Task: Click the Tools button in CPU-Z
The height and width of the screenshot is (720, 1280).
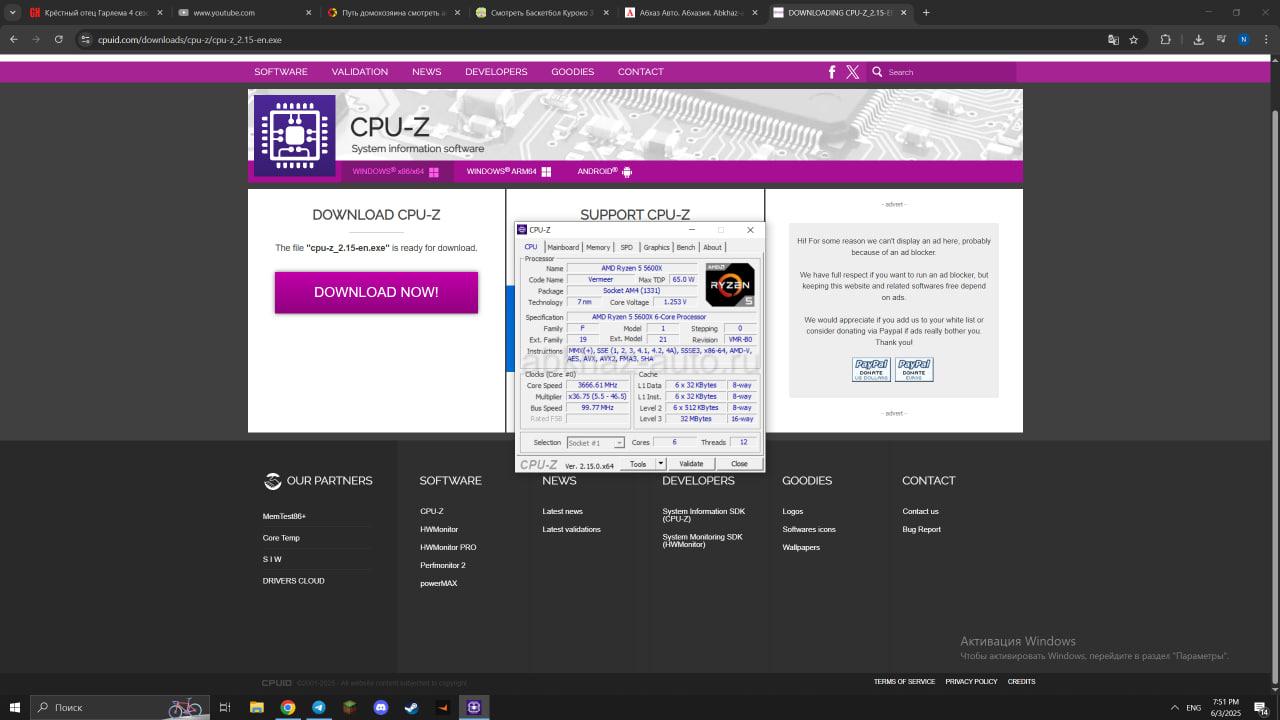Action: coord(638,464)
